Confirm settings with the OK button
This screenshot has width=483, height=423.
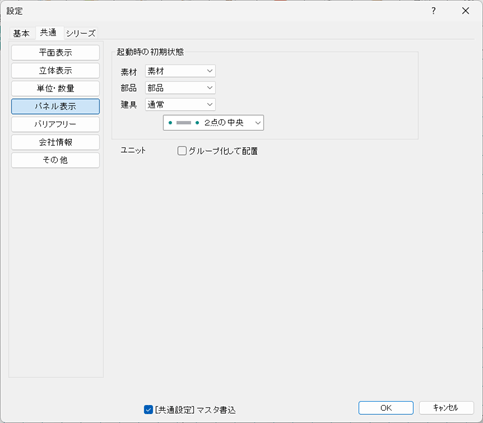point(386,408)
